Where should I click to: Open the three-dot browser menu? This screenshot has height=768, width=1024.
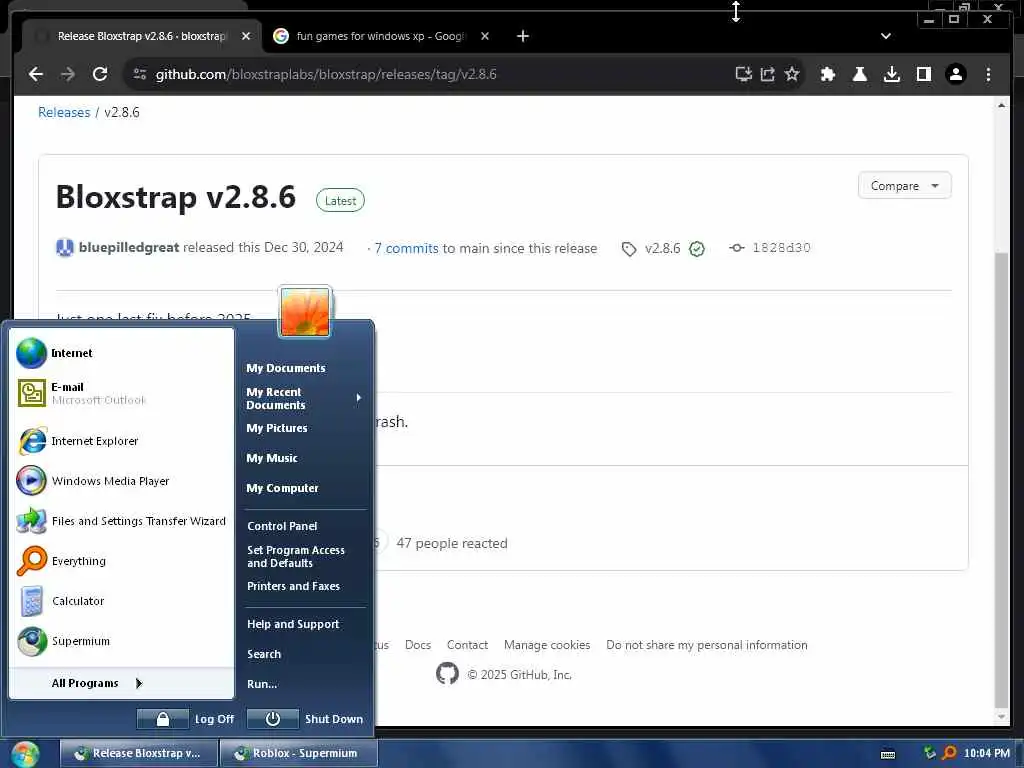988,74
